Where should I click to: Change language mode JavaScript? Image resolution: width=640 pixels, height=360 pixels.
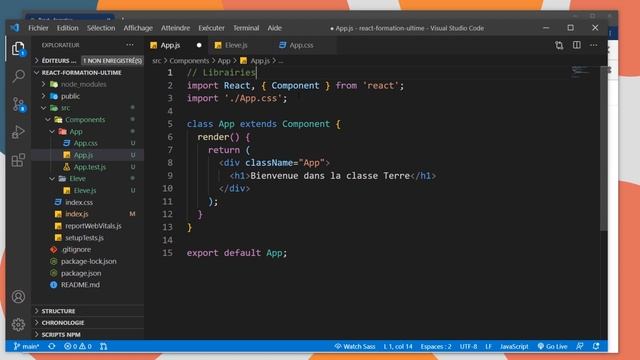(x=514, y=346)
